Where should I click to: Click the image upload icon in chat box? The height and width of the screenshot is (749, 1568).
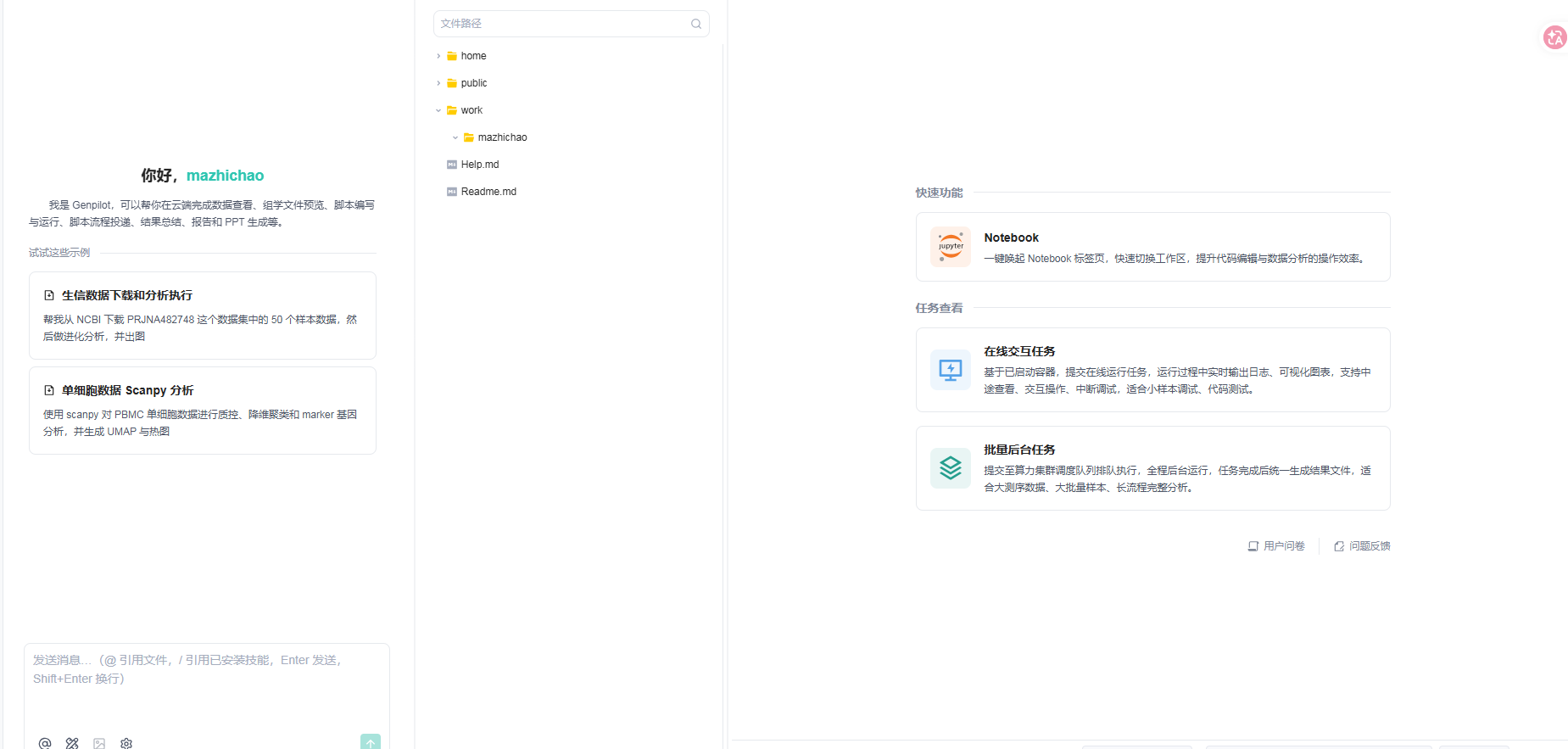pos(99,743)
